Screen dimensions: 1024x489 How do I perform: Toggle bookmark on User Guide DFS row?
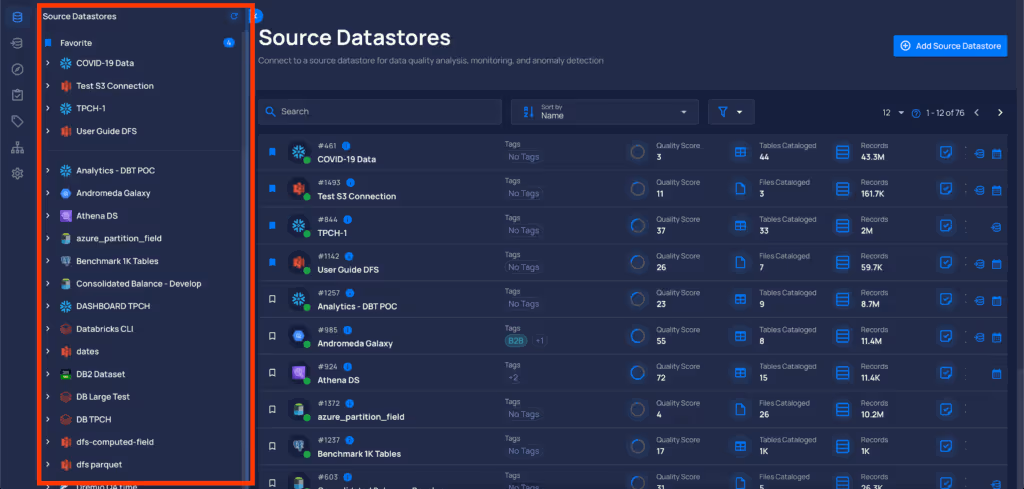[x=272, y=262]
